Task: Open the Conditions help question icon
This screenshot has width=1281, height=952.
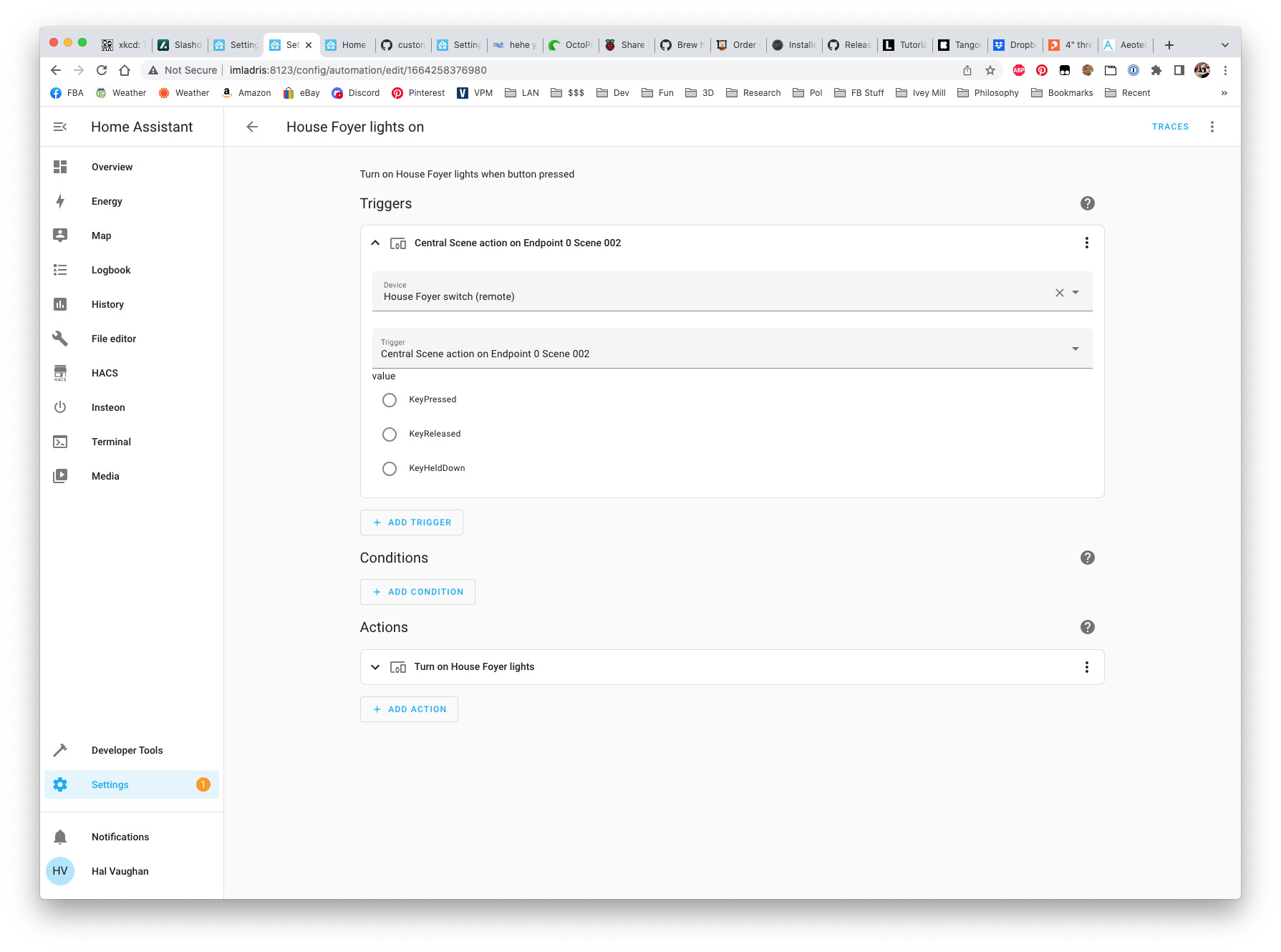Action: pos(1087,558)
